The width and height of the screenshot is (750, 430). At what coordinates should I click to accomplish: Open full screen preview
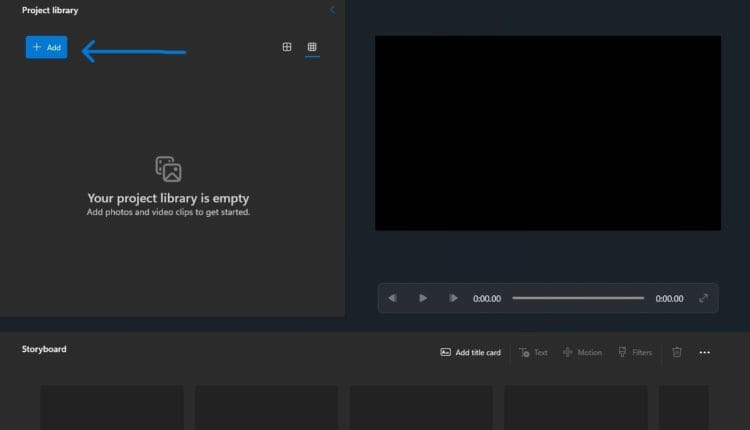[703, 298]
